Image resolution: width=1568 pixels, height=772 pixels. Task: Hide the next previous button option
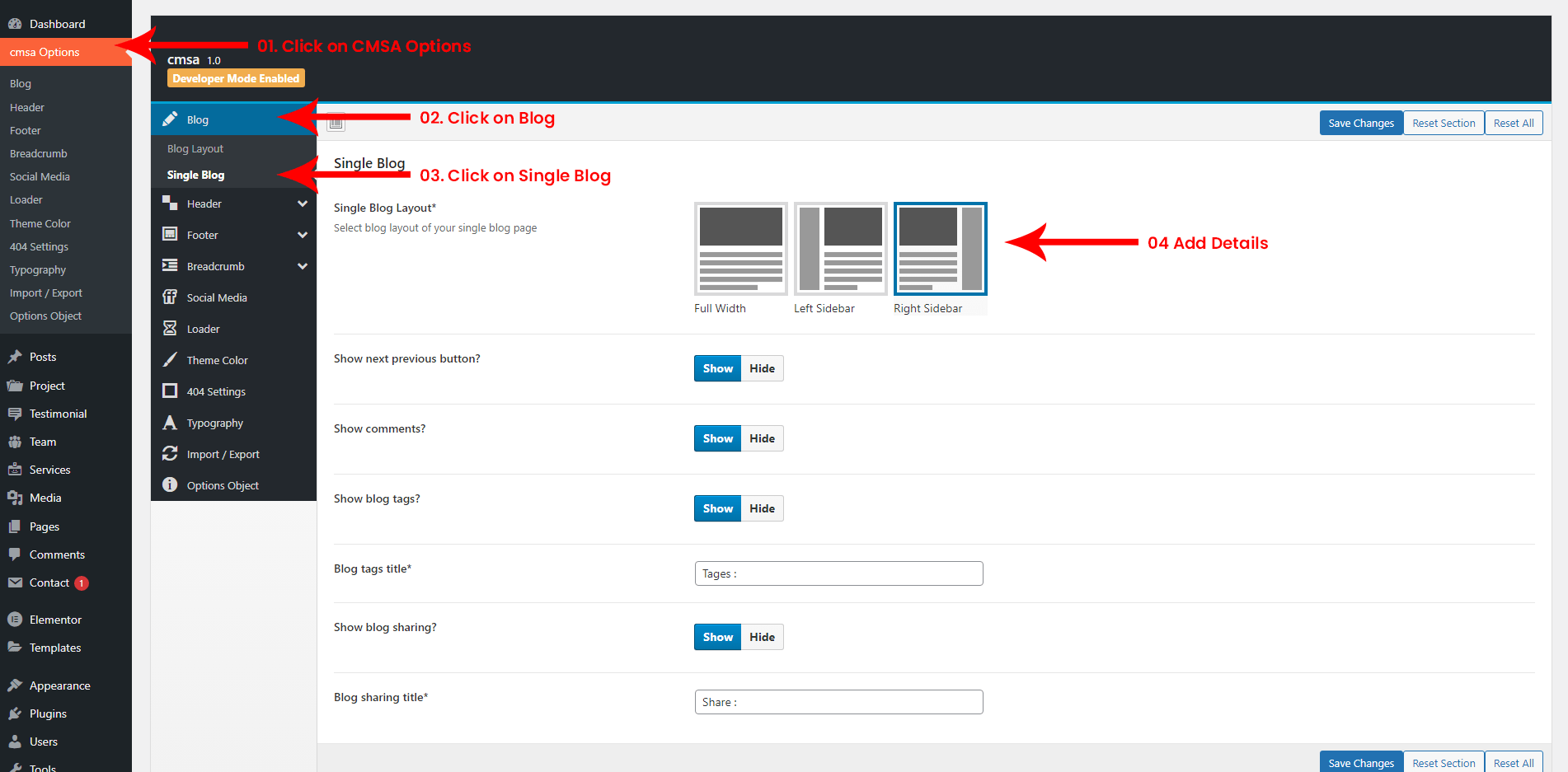point(762,368)
